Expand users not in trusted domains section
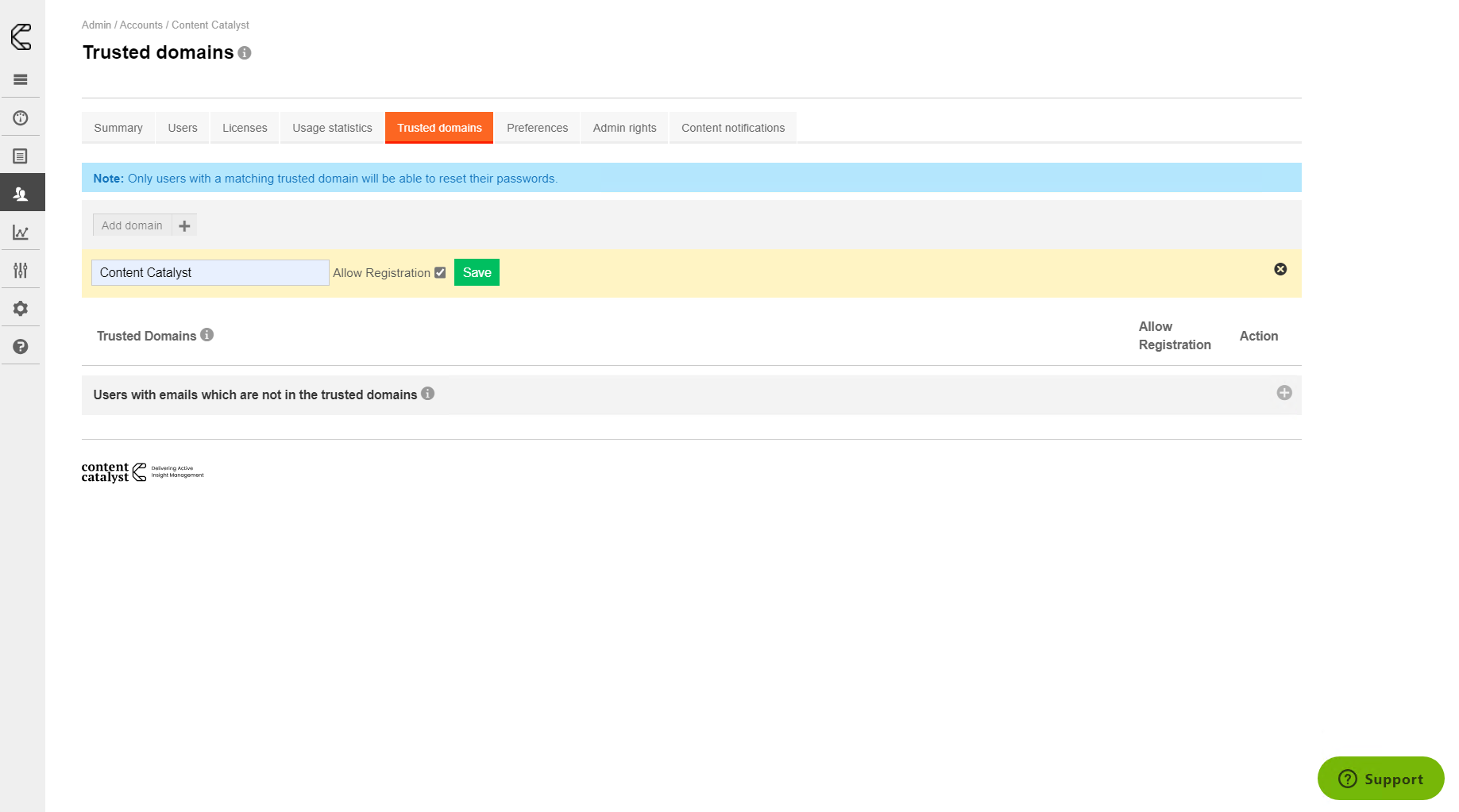This screenshot has width=1459, height=812. coord(1283,393)
